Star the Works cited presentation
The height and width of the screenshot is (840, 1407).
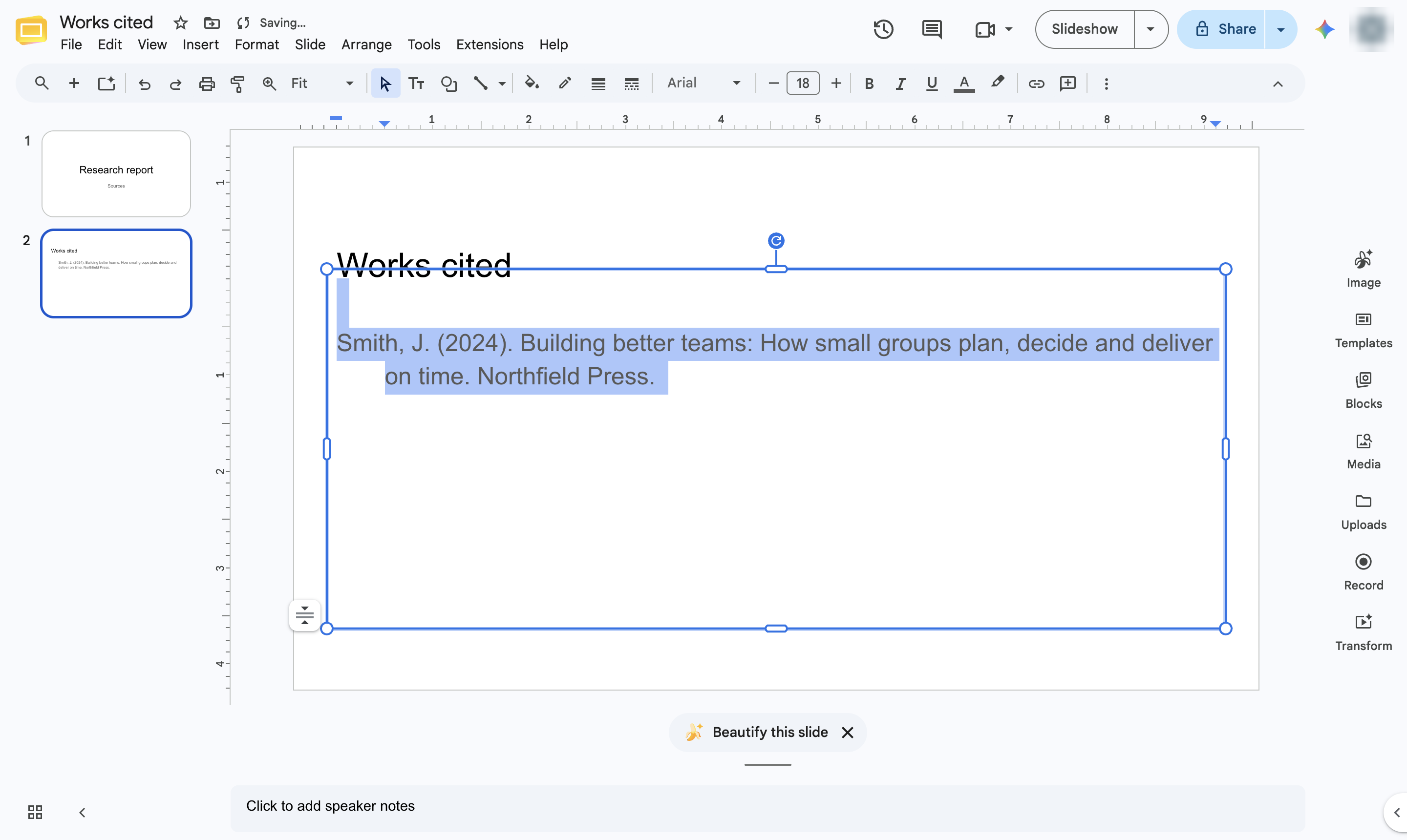[x=181, y=22]
